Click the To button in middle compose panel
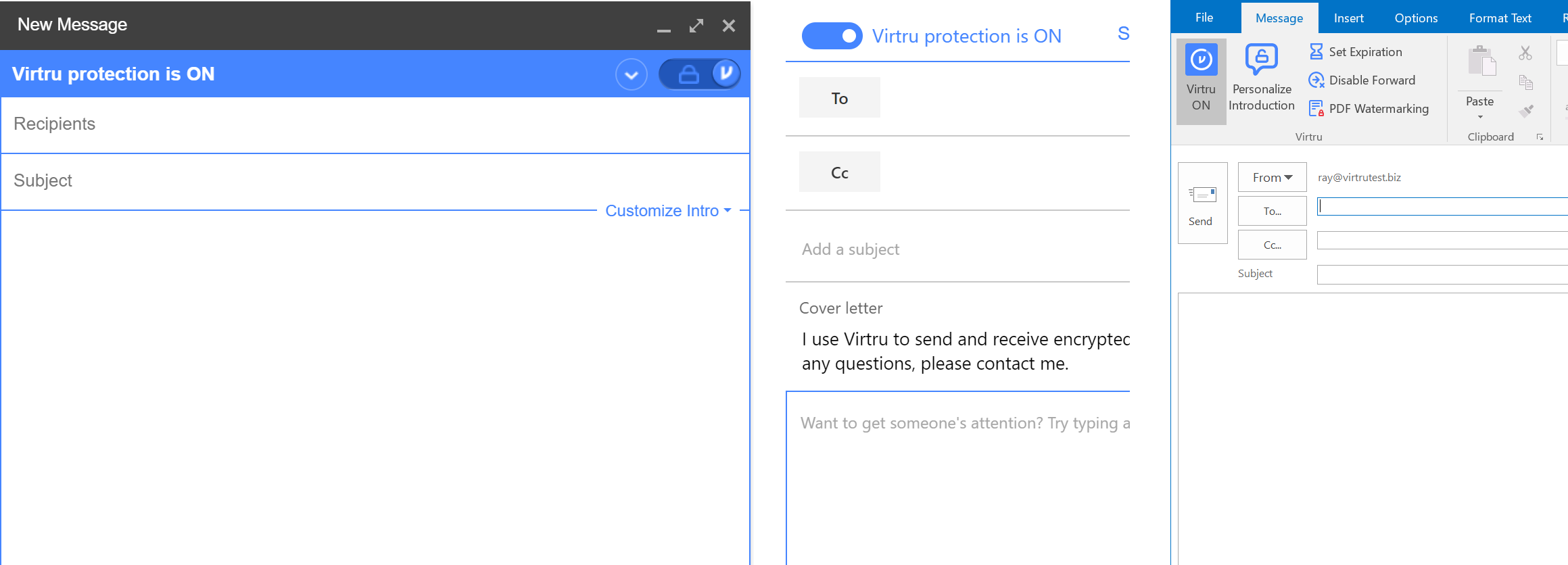Viewport: 1568px width, 565px height. [840, 98]
